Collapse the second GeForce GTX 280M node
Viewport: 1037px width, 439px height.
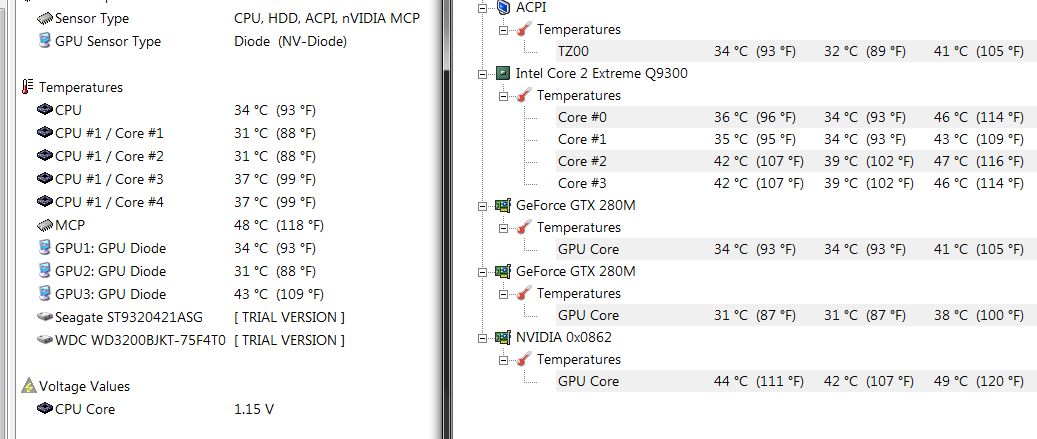pos(483,272)
